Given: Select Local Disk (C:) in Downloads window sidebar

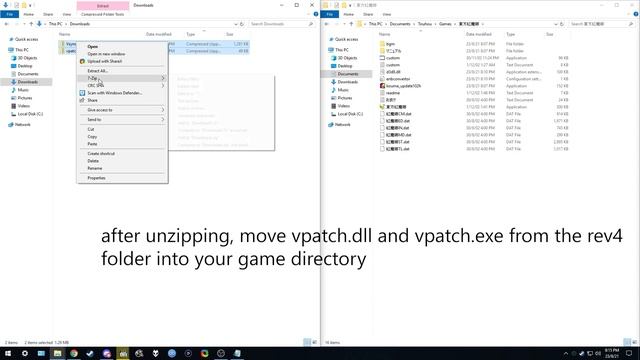Looking at the screenshot, I should (30, 114).
